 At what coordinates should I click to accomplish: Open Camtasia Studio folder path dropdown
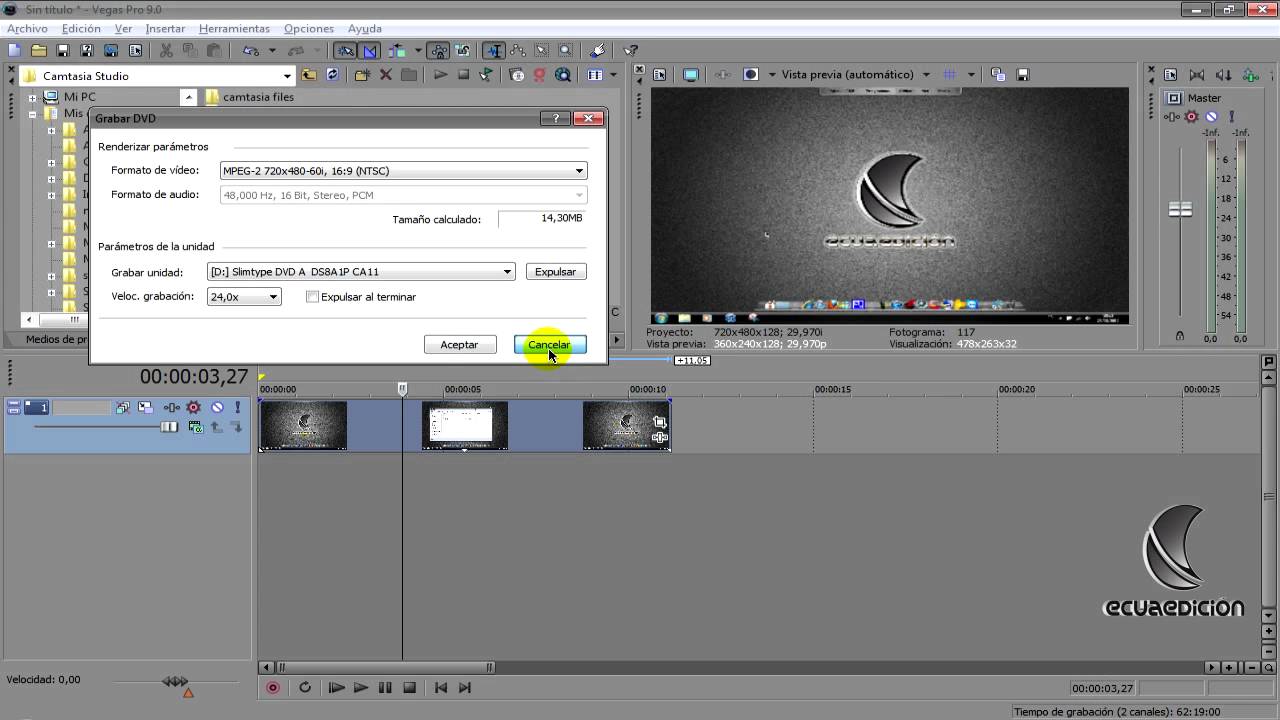287,76
